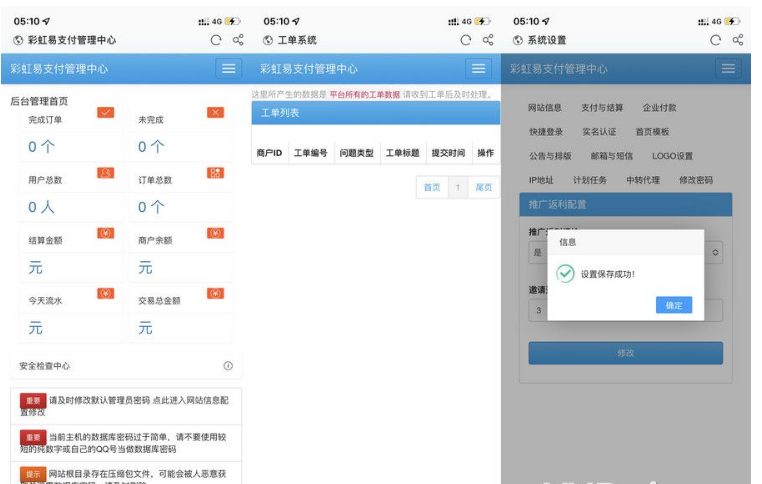Click 商户ID column header
Viewport: 762px width, 484px height.
point(269,153)
